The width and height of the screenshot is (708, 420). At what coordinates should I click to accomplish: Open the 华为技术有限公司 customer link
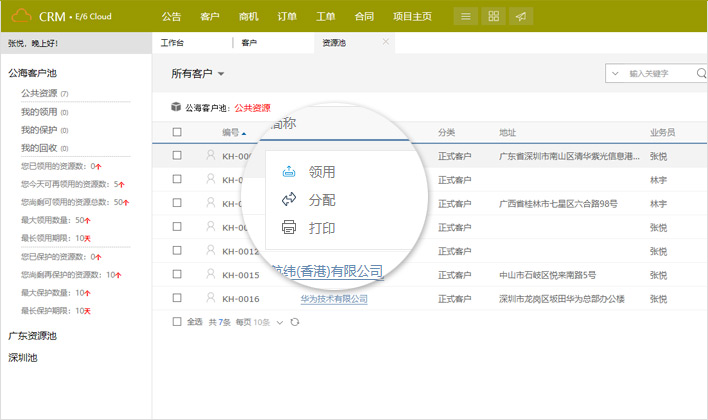(334, 298)
